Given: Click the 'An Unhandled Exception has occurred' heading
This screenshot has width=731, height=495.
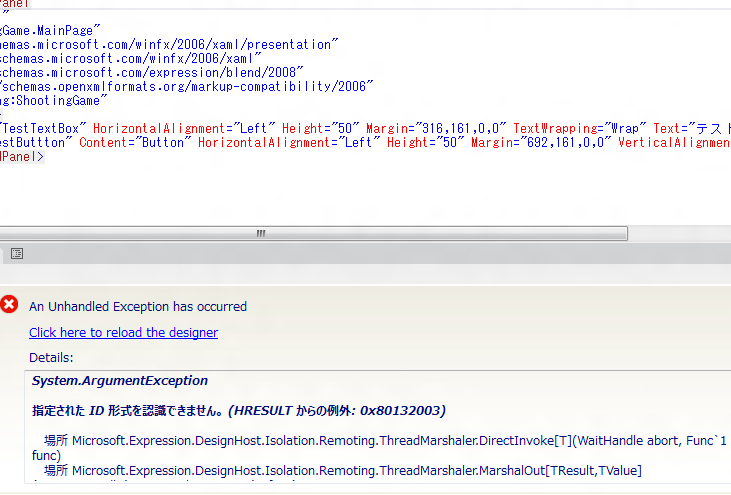Looking at the screenshot, I should (138, 306).
